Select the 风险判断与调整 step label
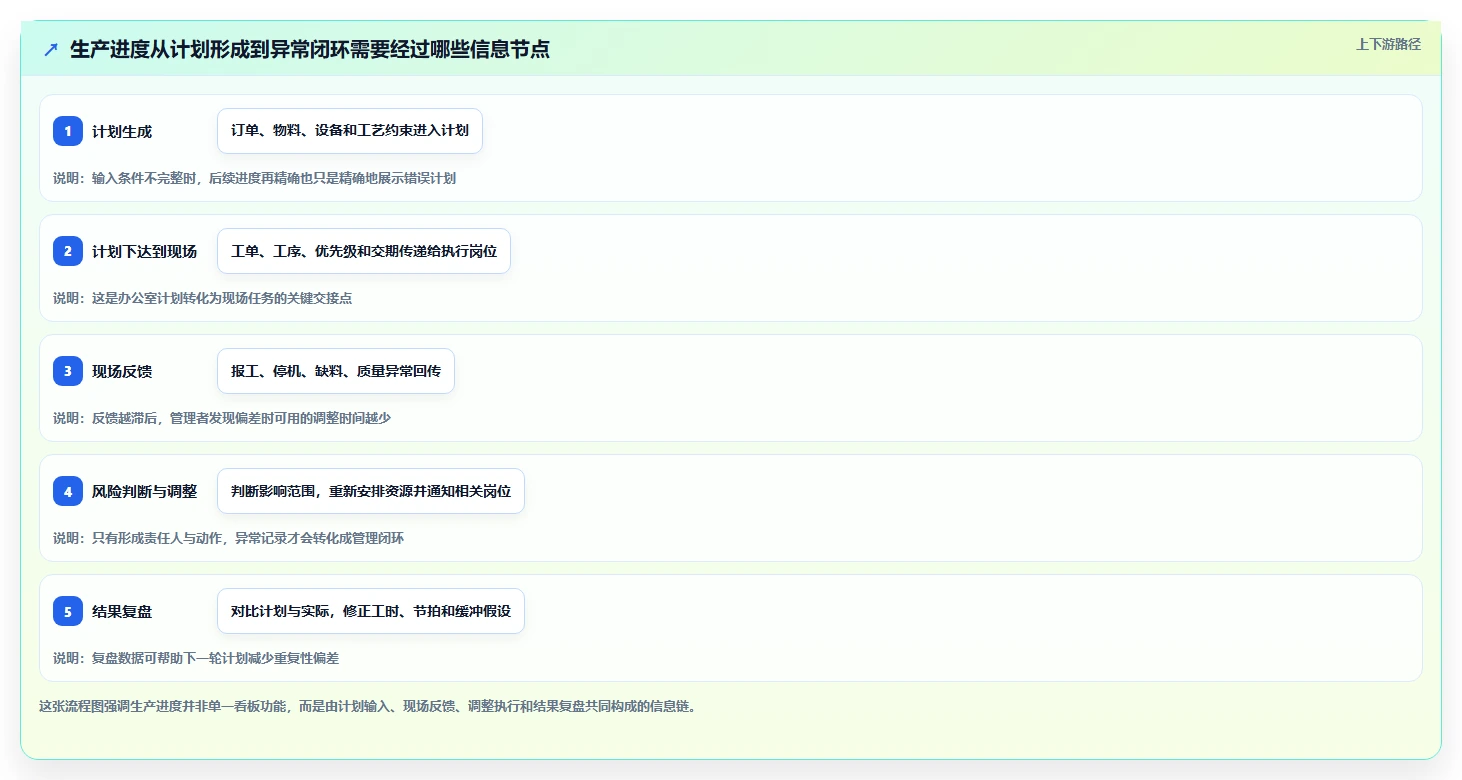The image size is (1462, 780). pos(145,492)
